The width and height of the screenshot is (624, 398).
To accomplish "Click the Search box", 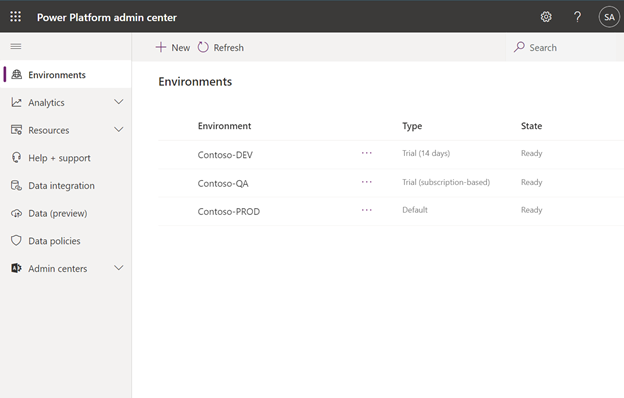I will (x=564, y=47).
